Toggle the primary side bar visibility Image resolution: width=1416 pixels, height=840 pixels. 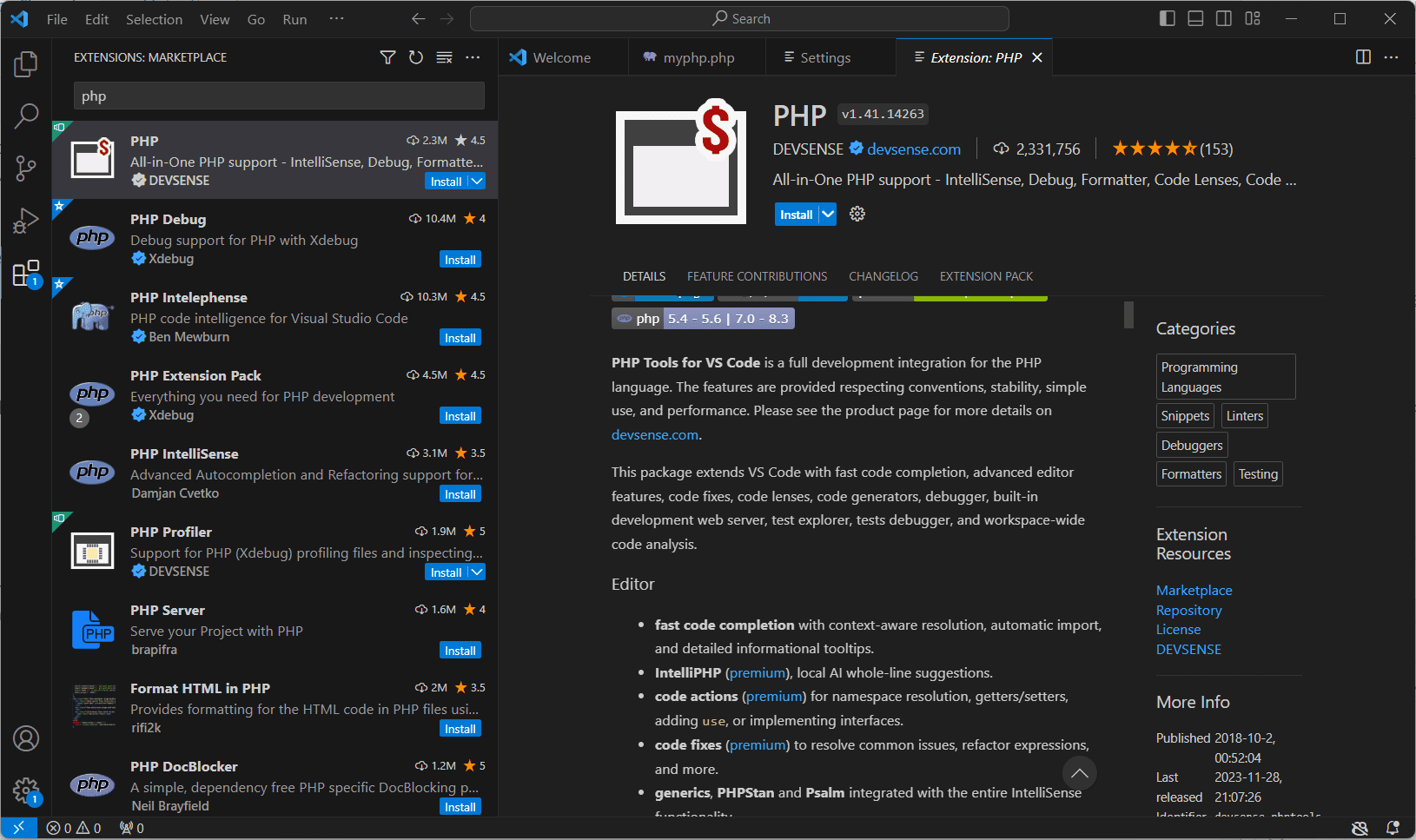click(x=1167, y=17)
